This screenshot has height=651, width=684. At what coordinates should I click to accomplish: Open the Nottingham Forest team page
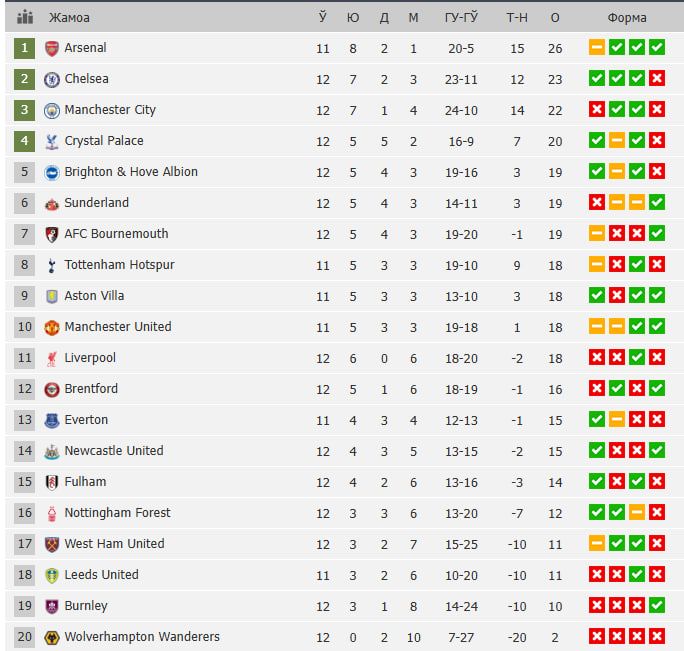tap(117, 513)
